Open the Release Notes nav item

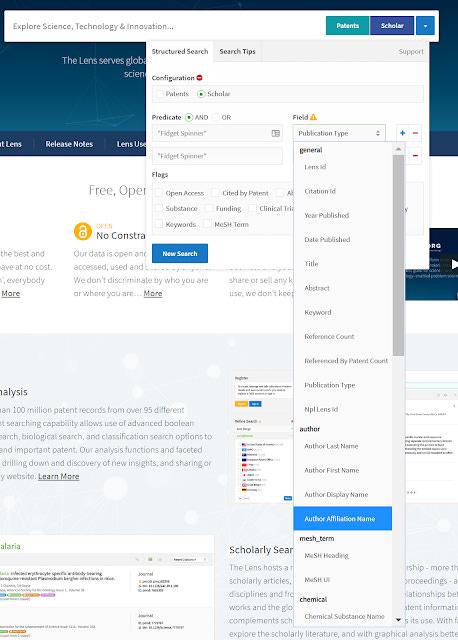69,144
